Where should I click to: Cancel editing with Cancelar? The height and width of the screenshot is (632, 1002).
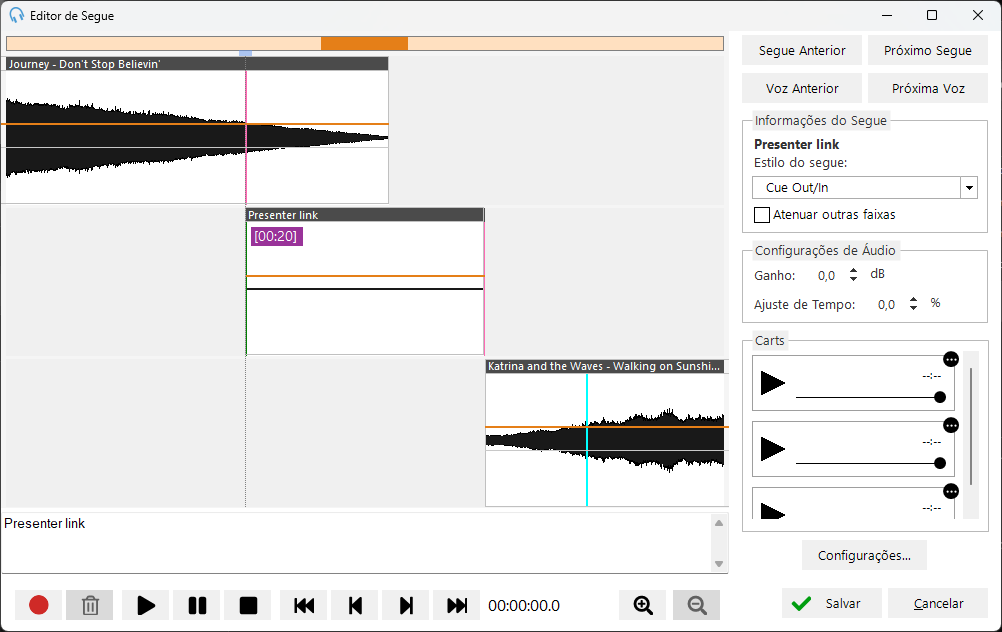pyautogui.click(x=938, y=603)
